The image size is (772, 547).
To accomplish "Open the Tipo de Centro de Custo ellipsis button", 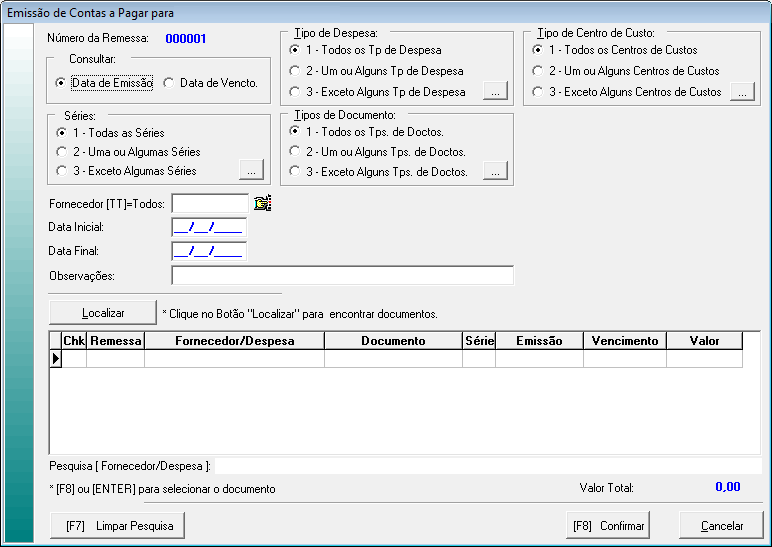I will pos(741,92).
